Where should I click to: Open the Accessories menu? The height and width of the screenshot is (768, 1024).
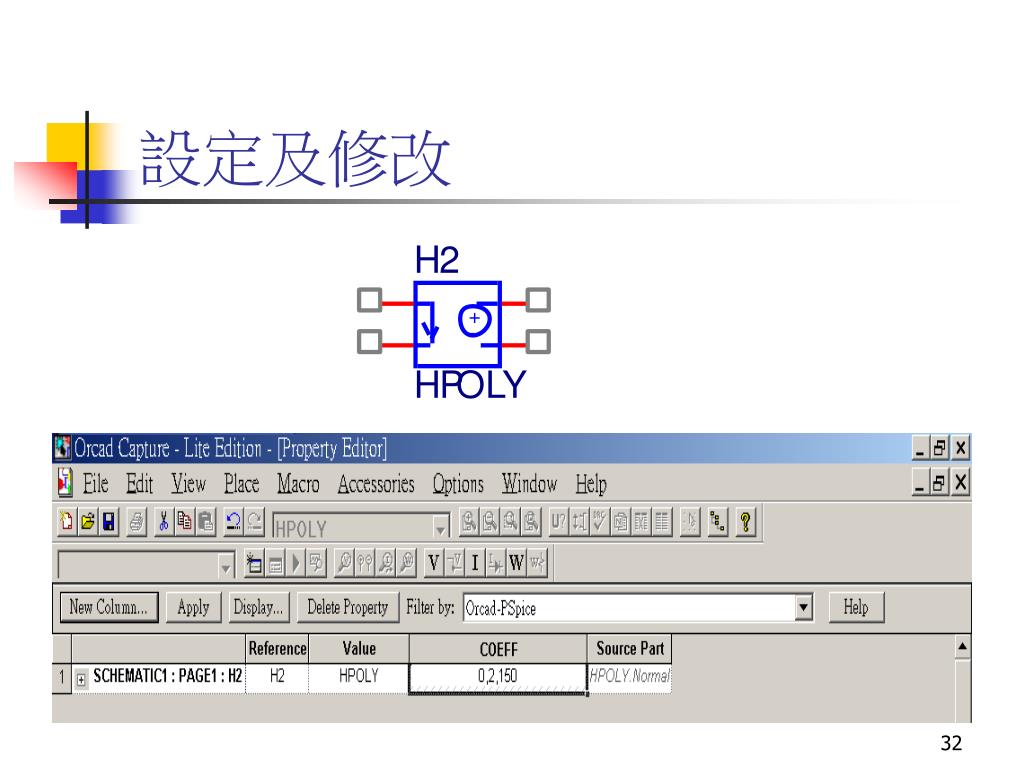pos(376,484)
